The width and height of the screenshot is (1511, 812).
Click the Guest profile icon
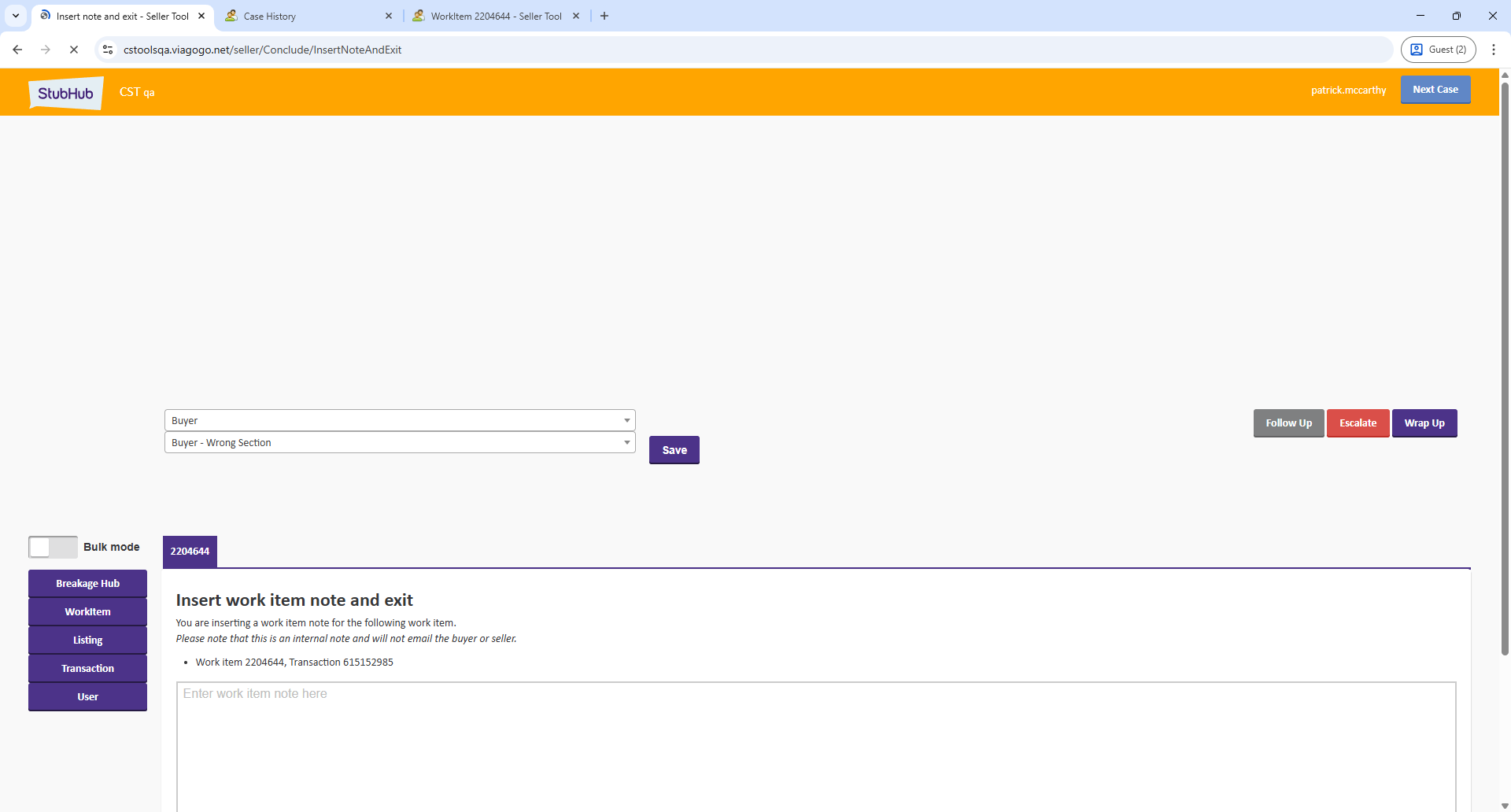click(1438, 50)
